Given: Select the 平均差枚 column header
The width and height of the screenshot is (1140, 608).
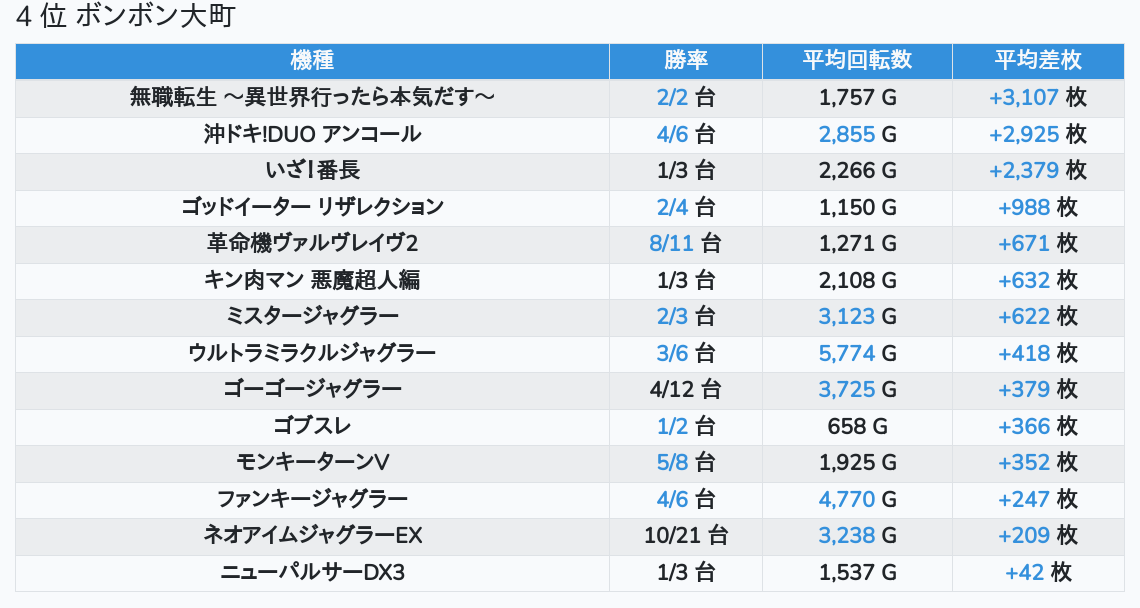Looking at the screenshot, I should (1038, 60).
